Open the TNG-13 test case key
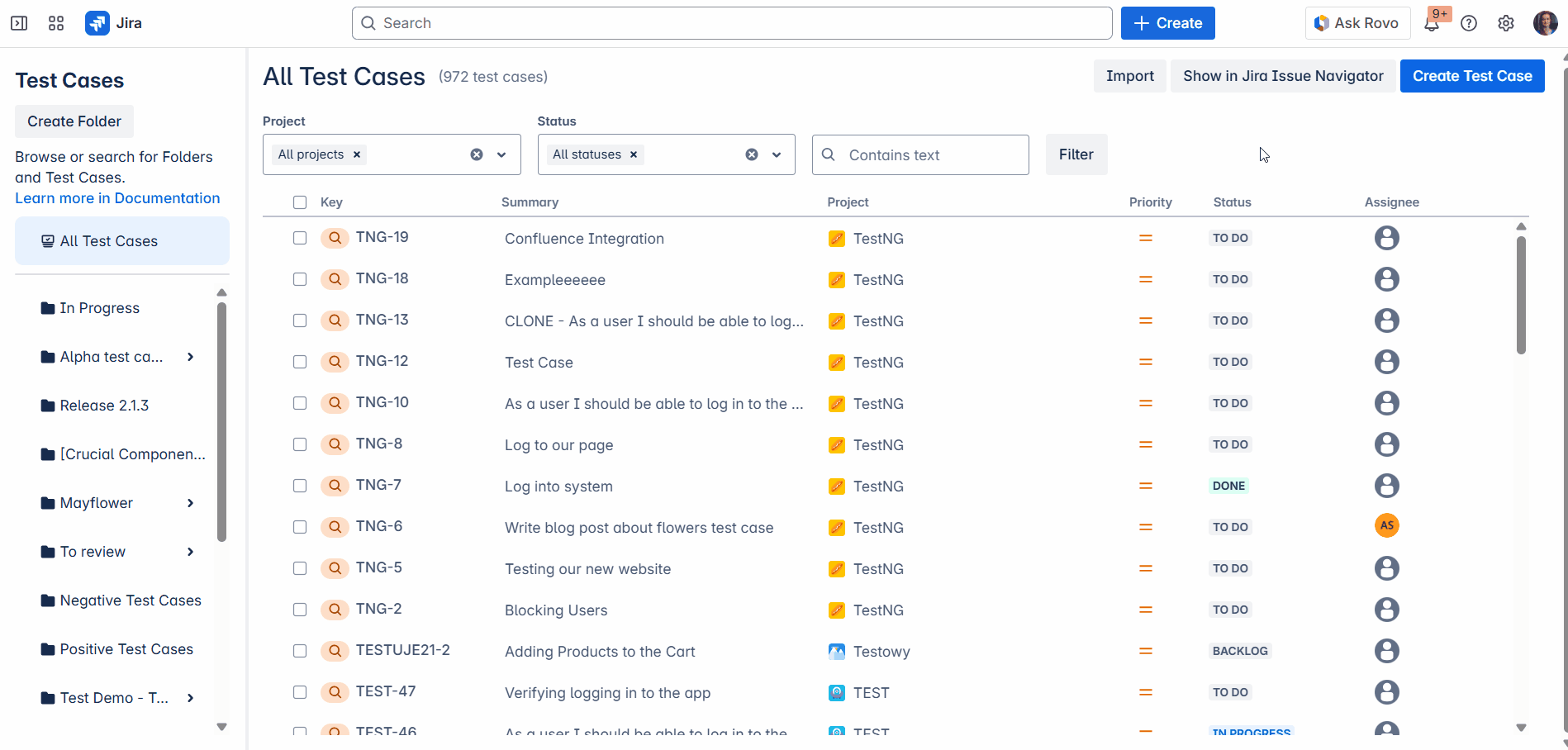The height and width of the screenshot is (750, 1568). [x=382, y=320]
